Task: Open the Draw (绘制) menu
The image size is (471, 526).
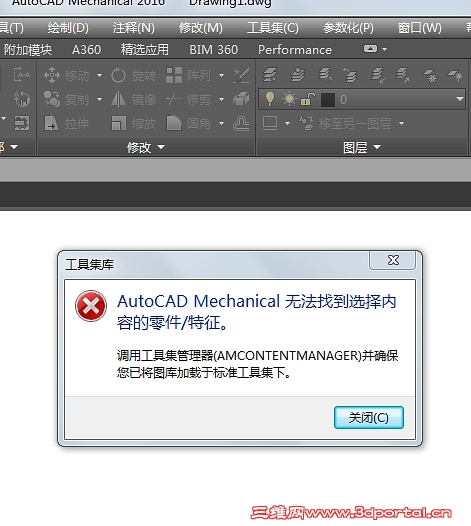Action: click(x=68, y=28)
